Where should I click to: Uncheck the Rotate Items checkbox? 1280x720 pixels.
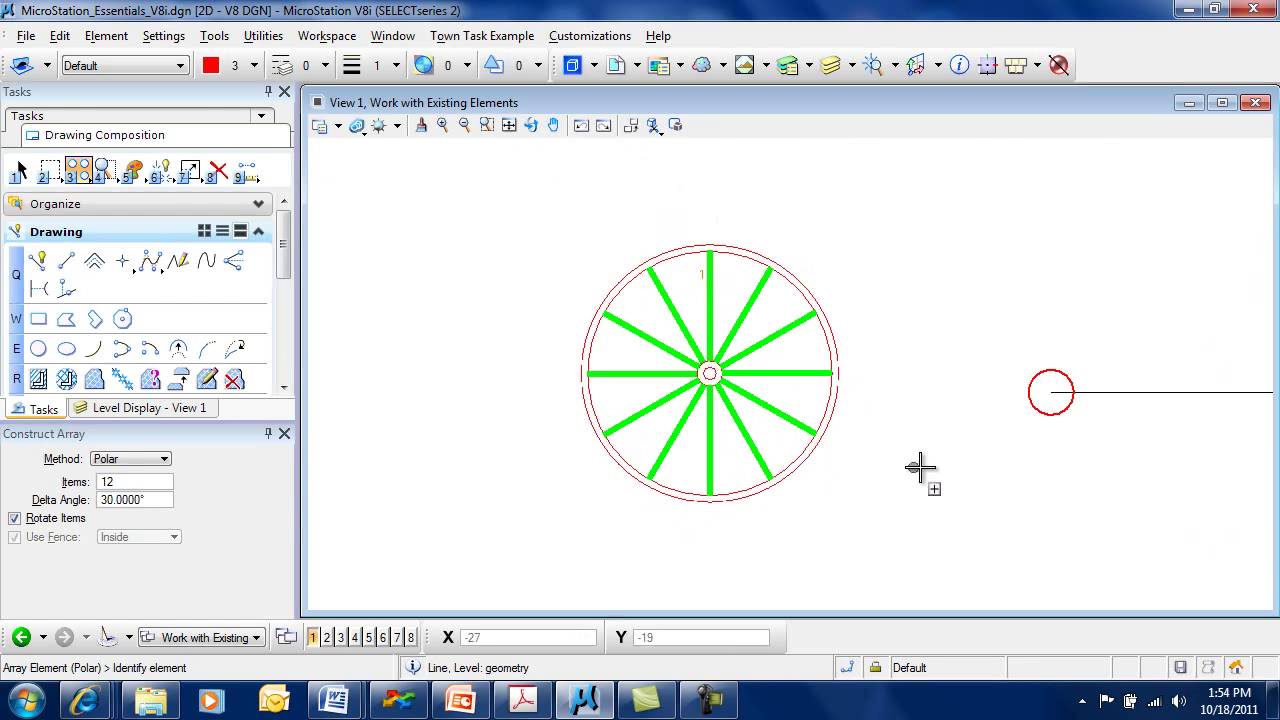click(14, 518)
